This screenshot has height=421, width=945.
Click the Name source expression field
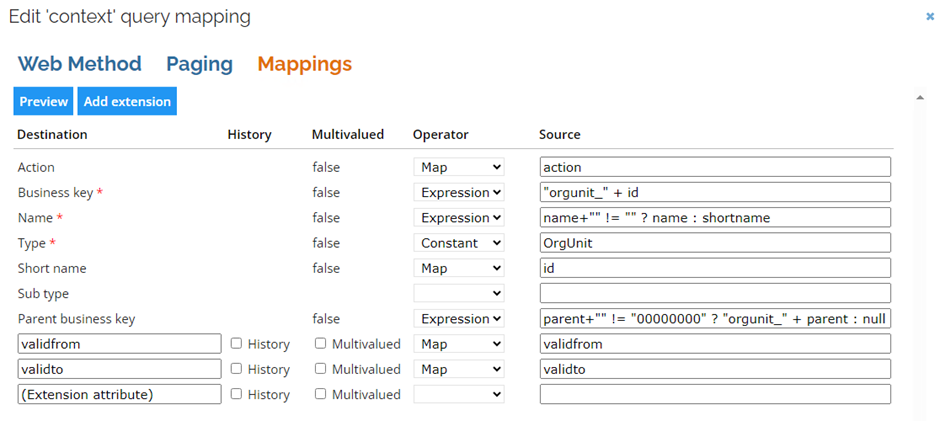point(715,217)
